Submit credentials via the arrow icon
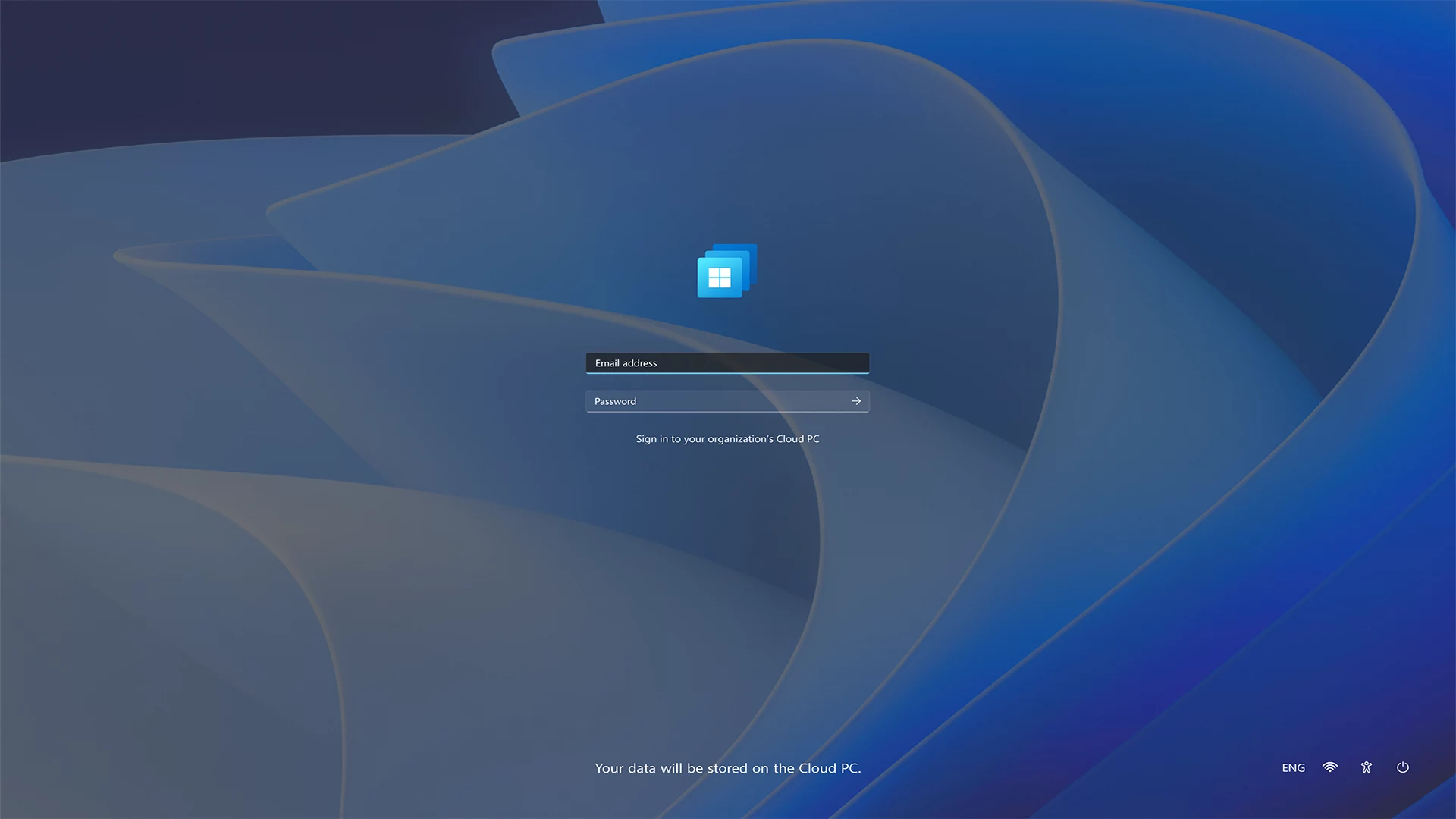Viewport: 1456px width, 819px height. [x=856, y=401]
